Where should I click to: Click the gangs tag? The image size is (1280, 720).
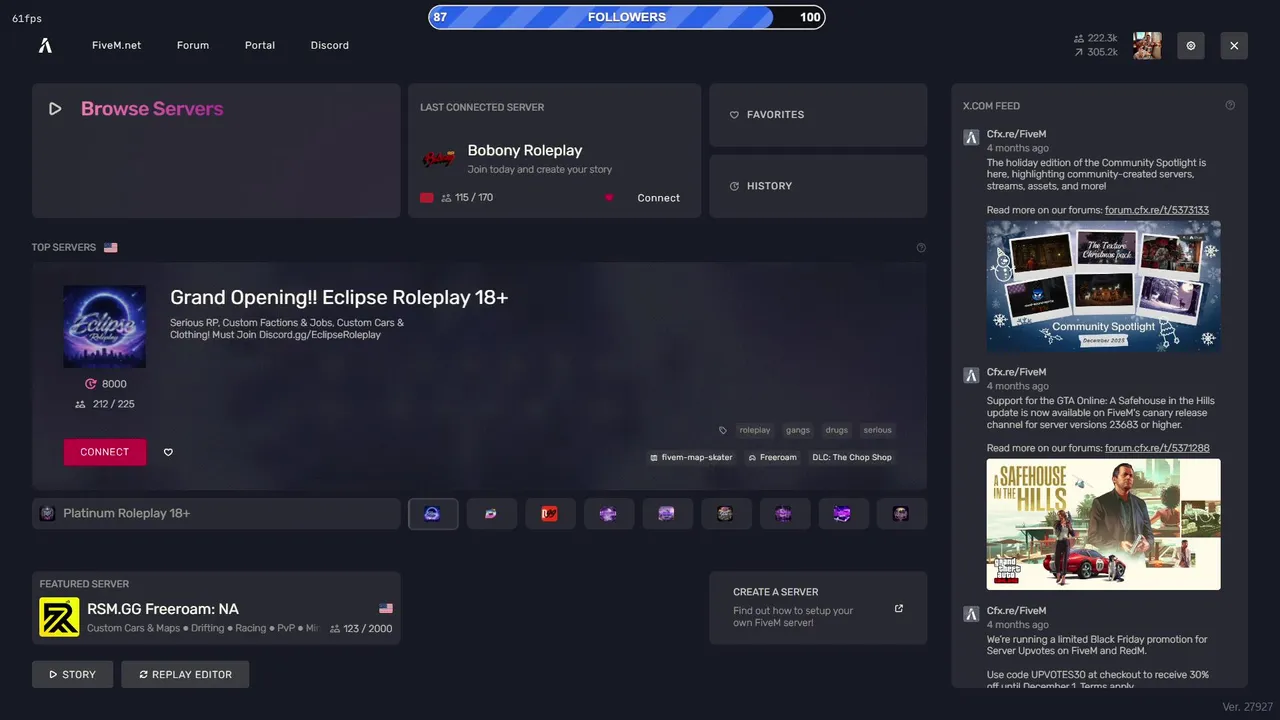[x=798, y=431]
